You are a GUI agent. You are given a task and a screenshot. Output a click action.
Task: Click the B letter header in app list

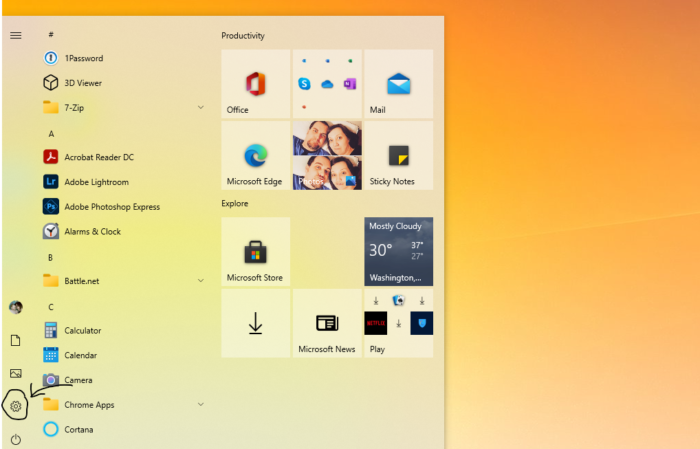coord(50,258)
